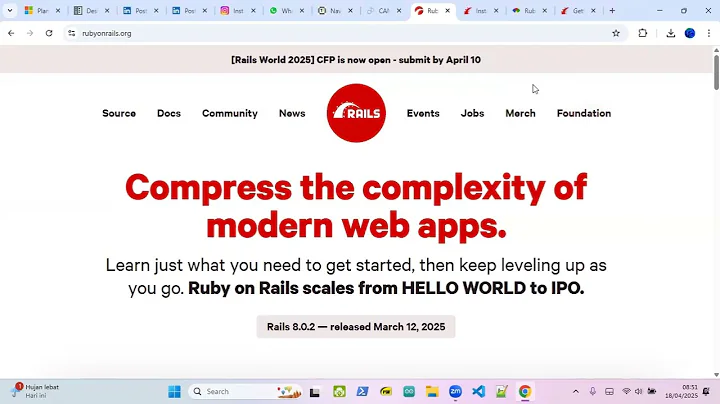Open the Chrome profile avatar
This screenshot has height=404, width=720.
(x=690, y=33)
